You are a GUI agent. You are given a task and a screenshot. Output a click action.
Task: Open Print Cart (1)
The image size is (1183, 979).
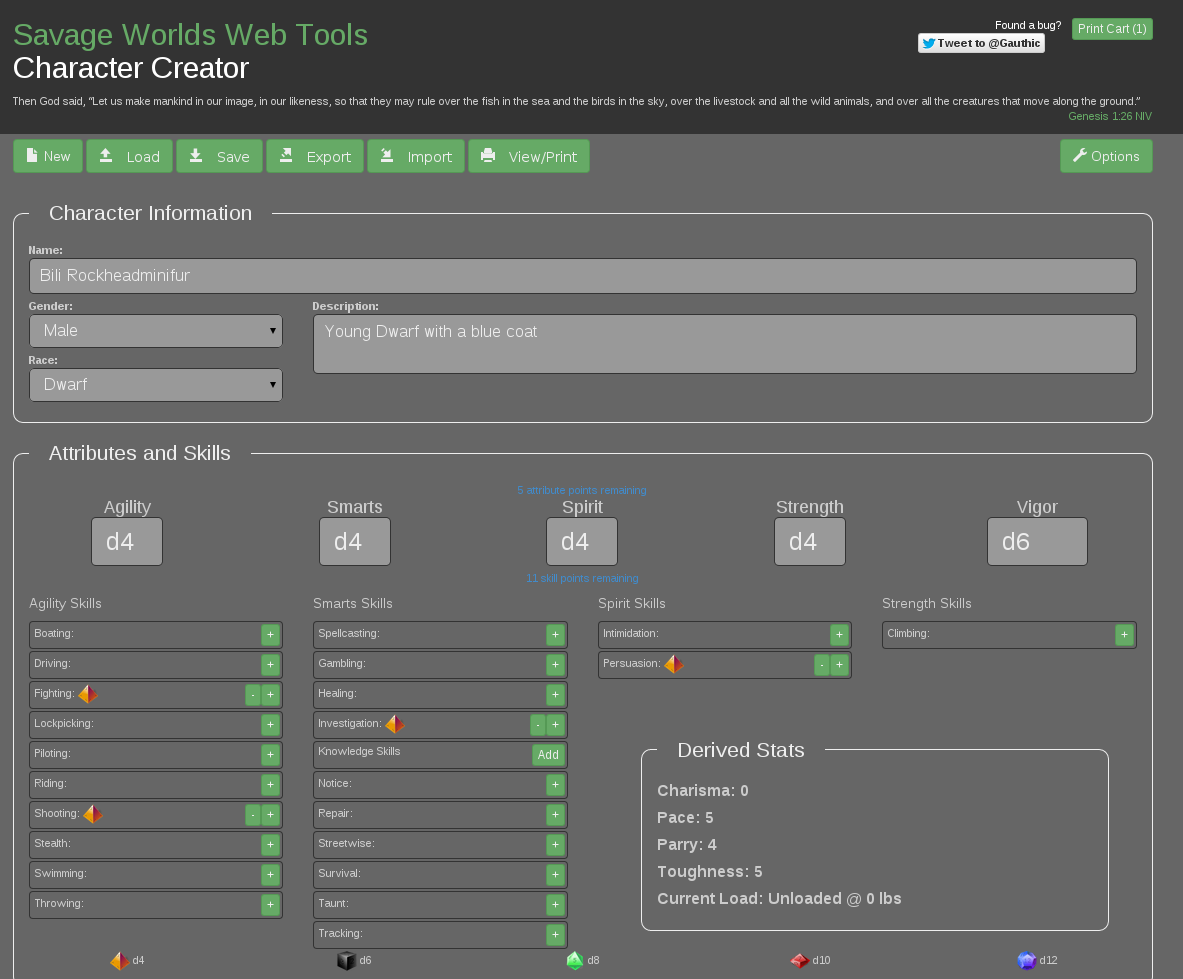point(1112,29)
